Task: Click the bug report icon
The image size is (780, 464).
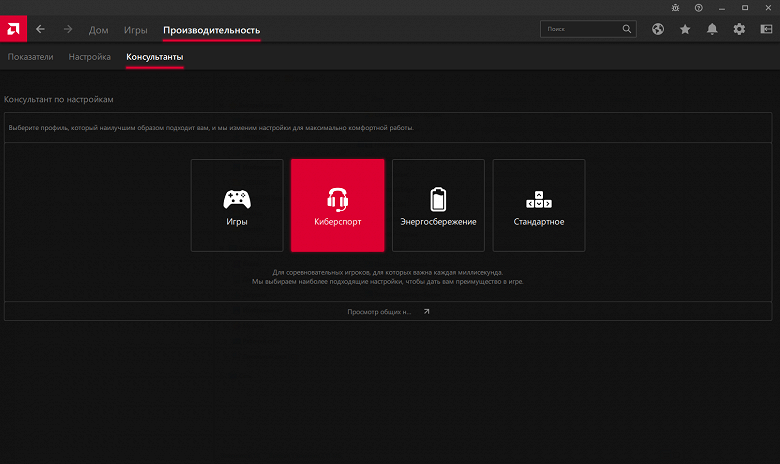Action: (675, 8)
